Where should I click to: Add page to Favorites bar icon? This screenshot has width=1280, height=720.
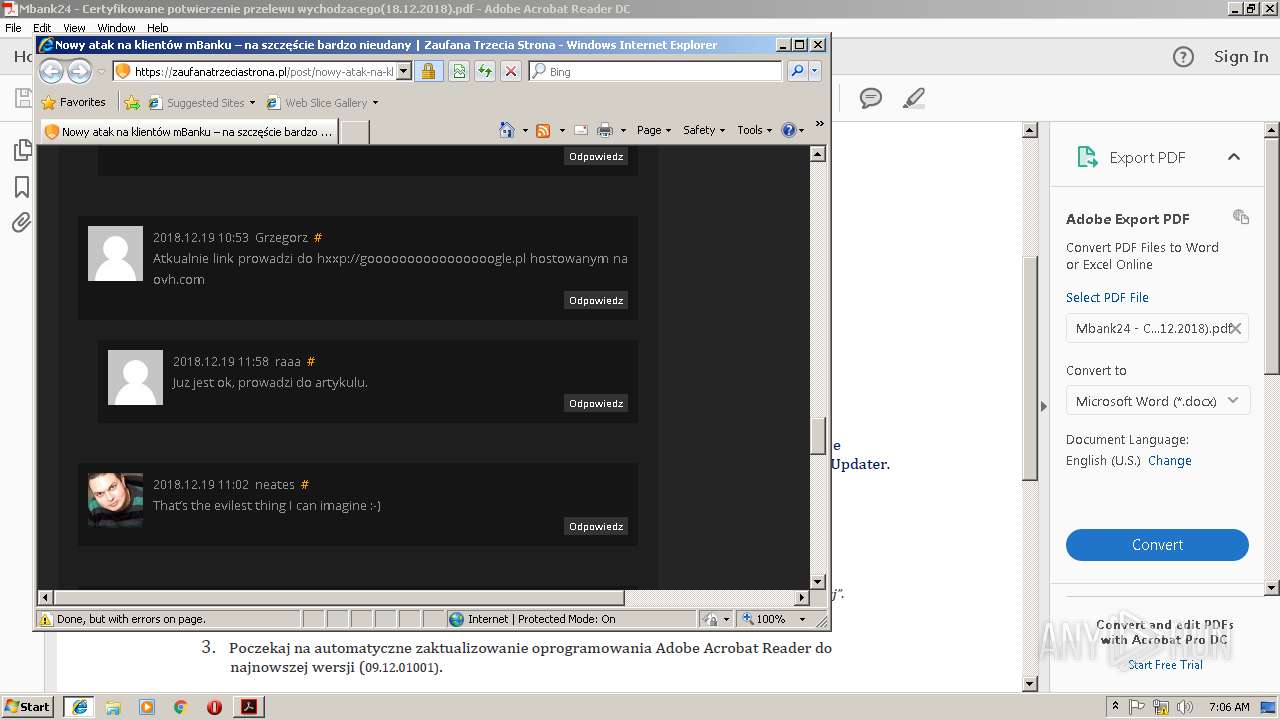pyautogui.click(x=132, y=102)
